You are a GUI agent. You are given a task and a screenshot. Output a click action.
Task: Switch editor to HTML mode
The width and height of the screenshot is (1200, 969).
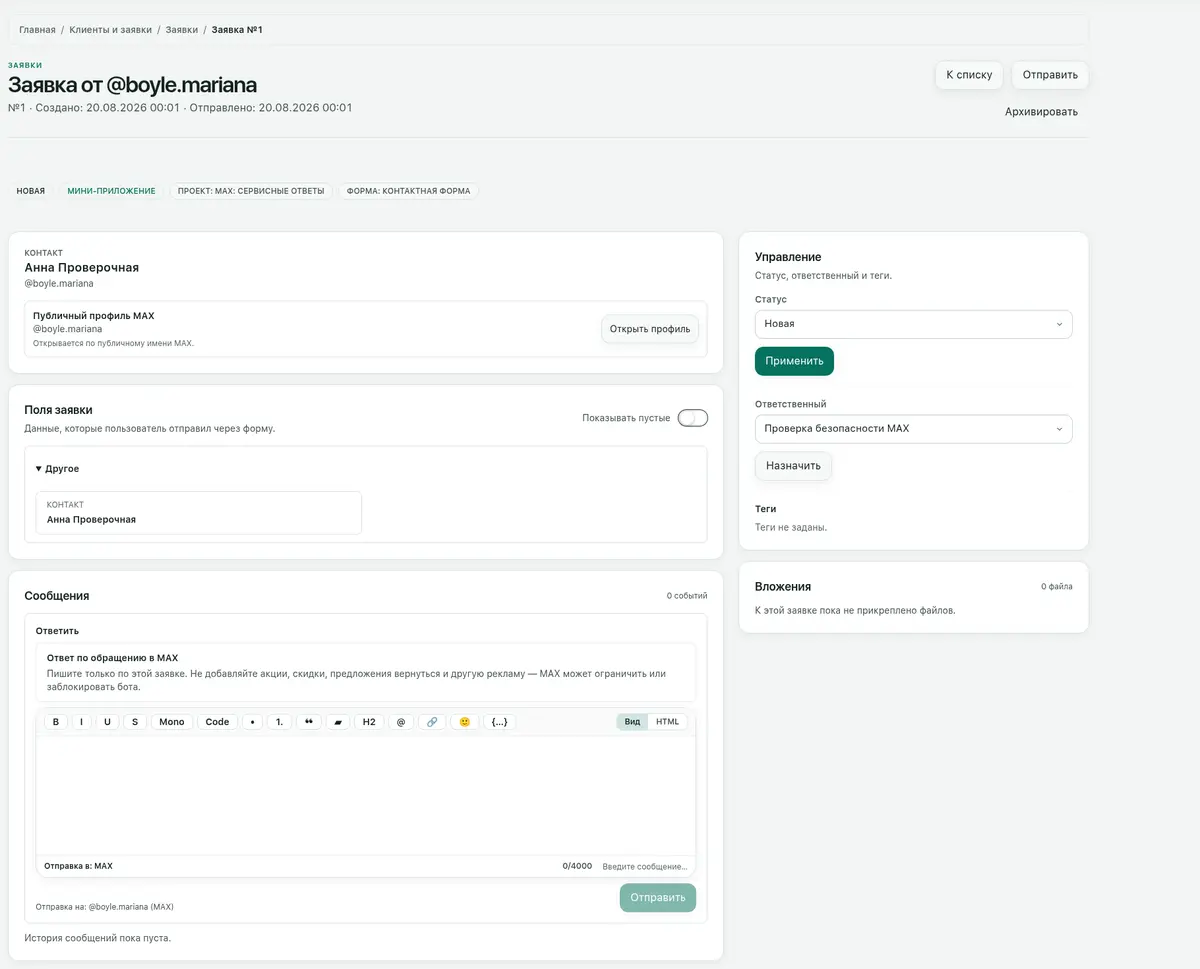click(x=667, y=722)
